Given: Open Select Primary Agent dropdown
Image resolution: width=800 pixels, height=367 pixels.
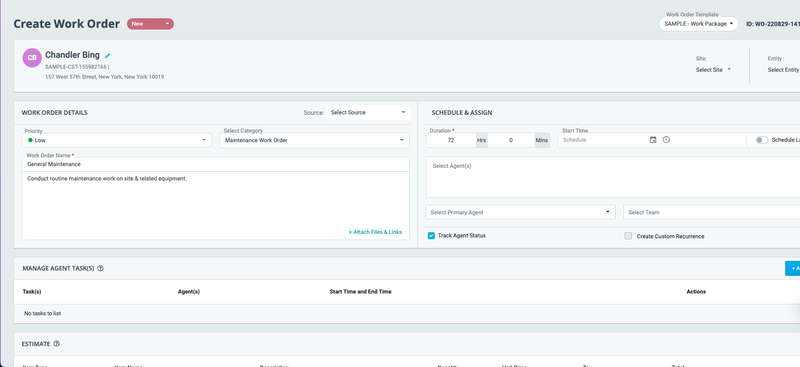Looking at the screenshot, I should click(x=520, y=212).
